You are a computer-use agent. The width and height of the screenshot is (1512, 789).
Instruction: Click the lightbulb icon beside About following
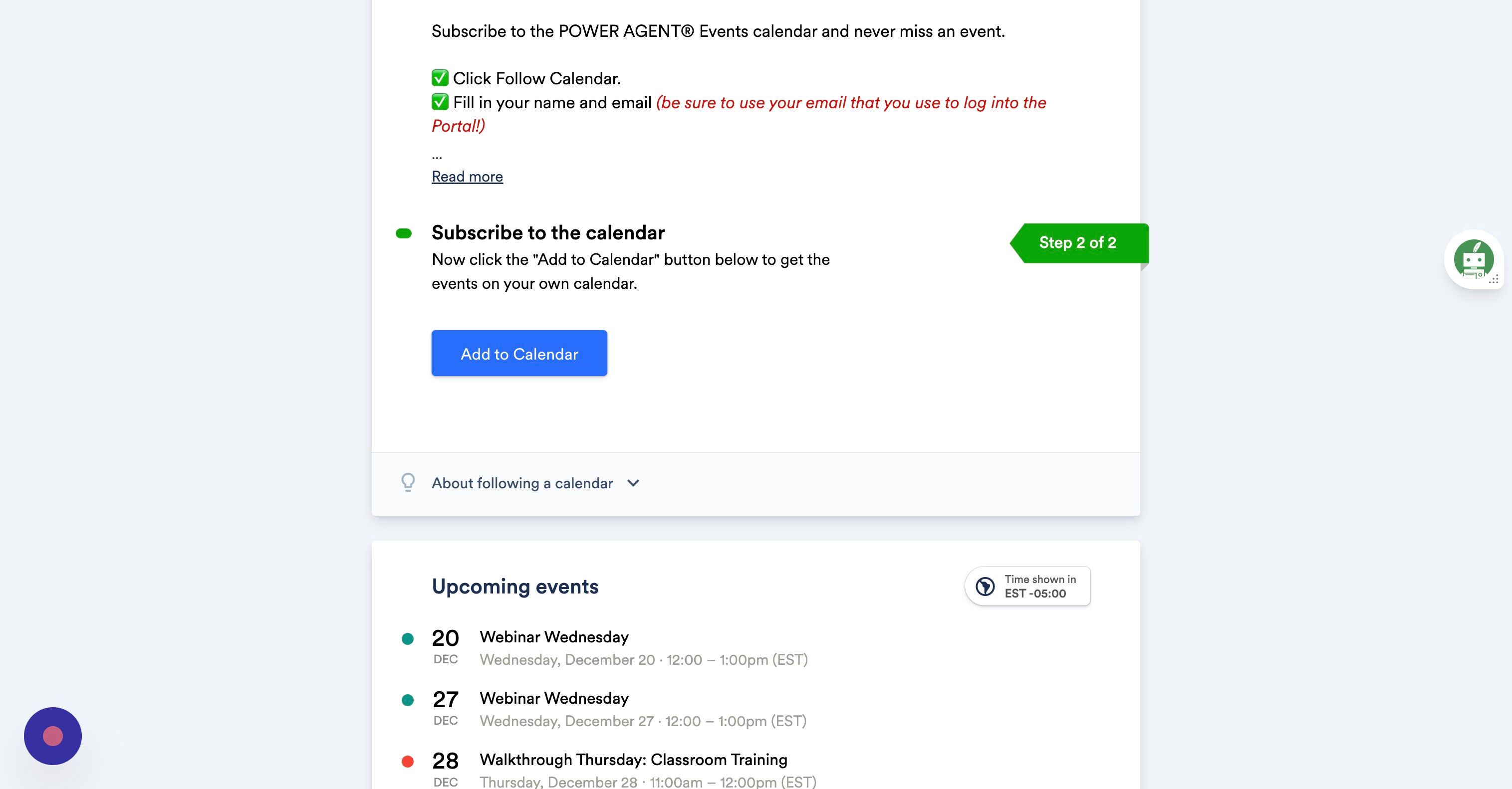(408, 482)
